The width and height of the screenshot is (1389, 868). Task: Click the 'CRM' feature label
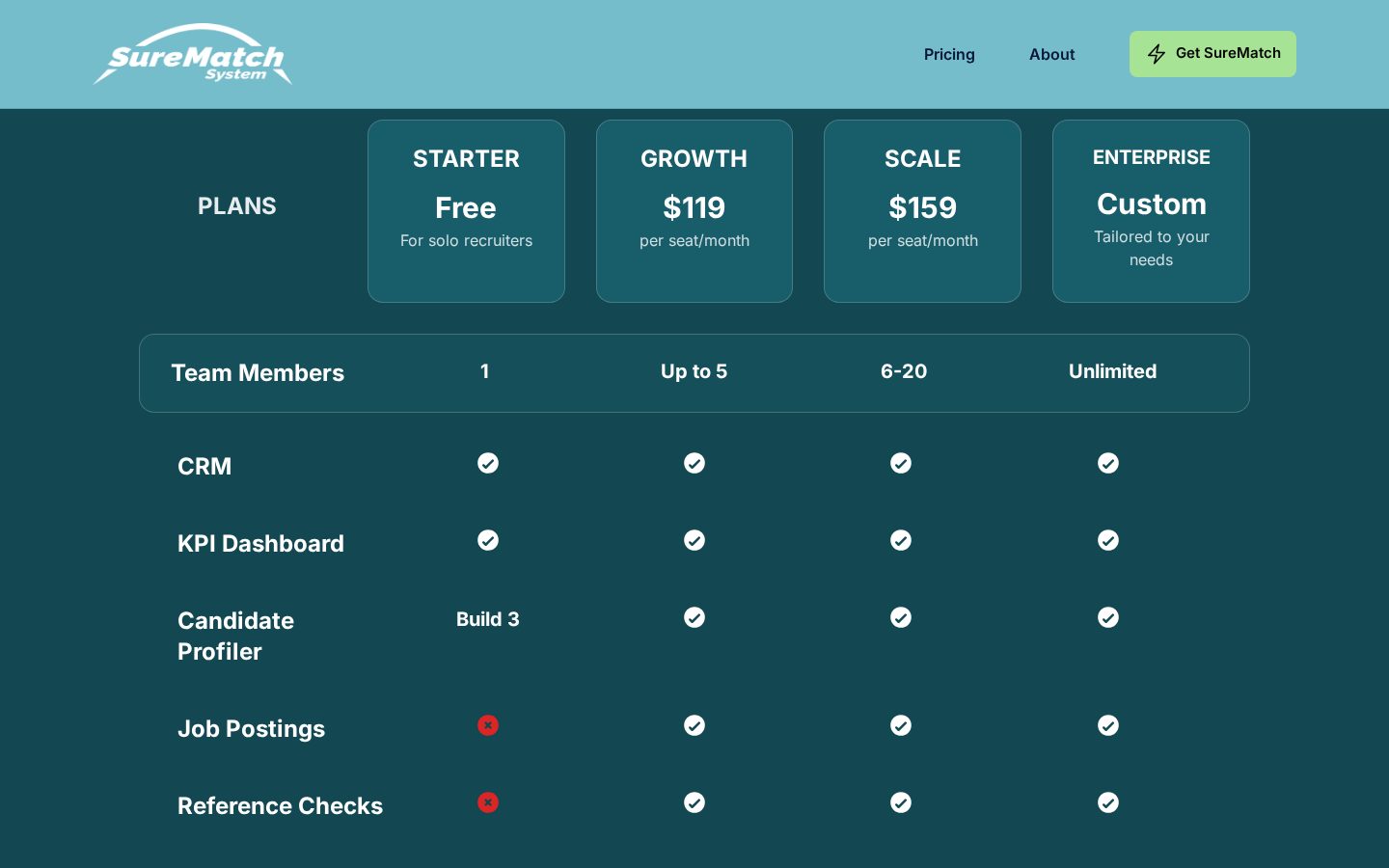pos(204,466)
